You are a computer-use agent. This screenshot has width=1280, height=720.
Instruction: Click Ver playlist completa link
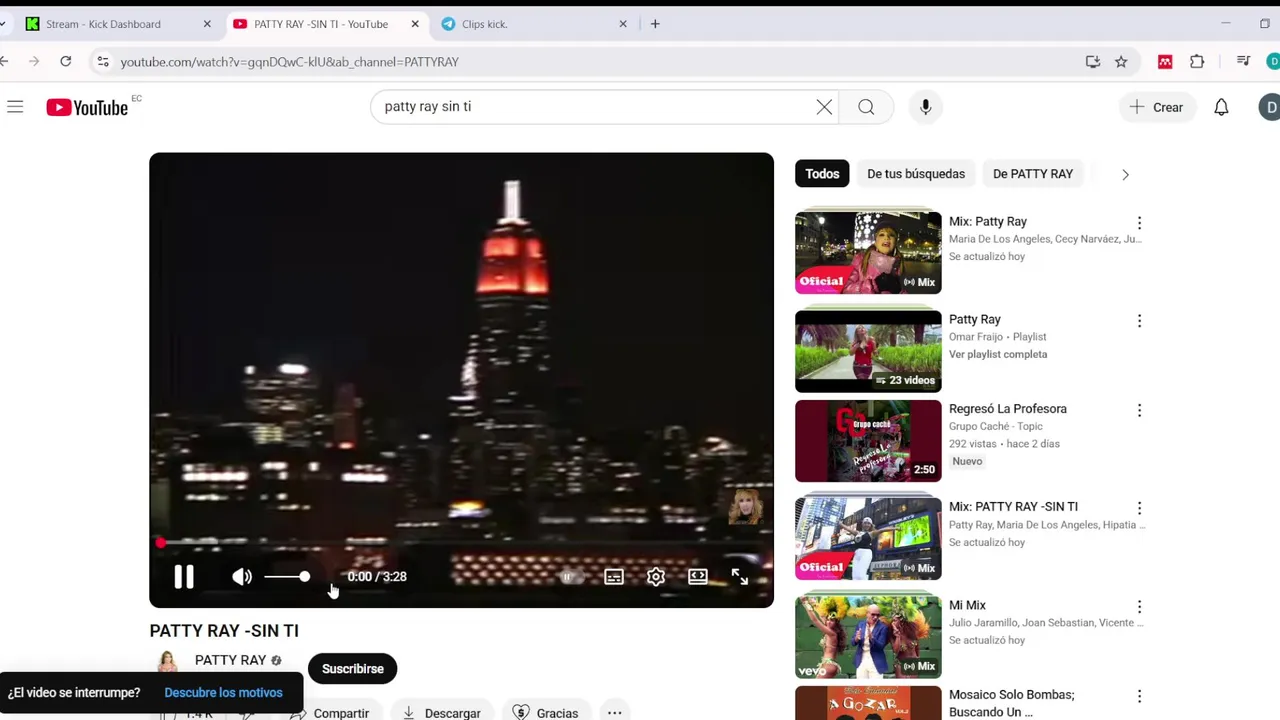(998, 354)
